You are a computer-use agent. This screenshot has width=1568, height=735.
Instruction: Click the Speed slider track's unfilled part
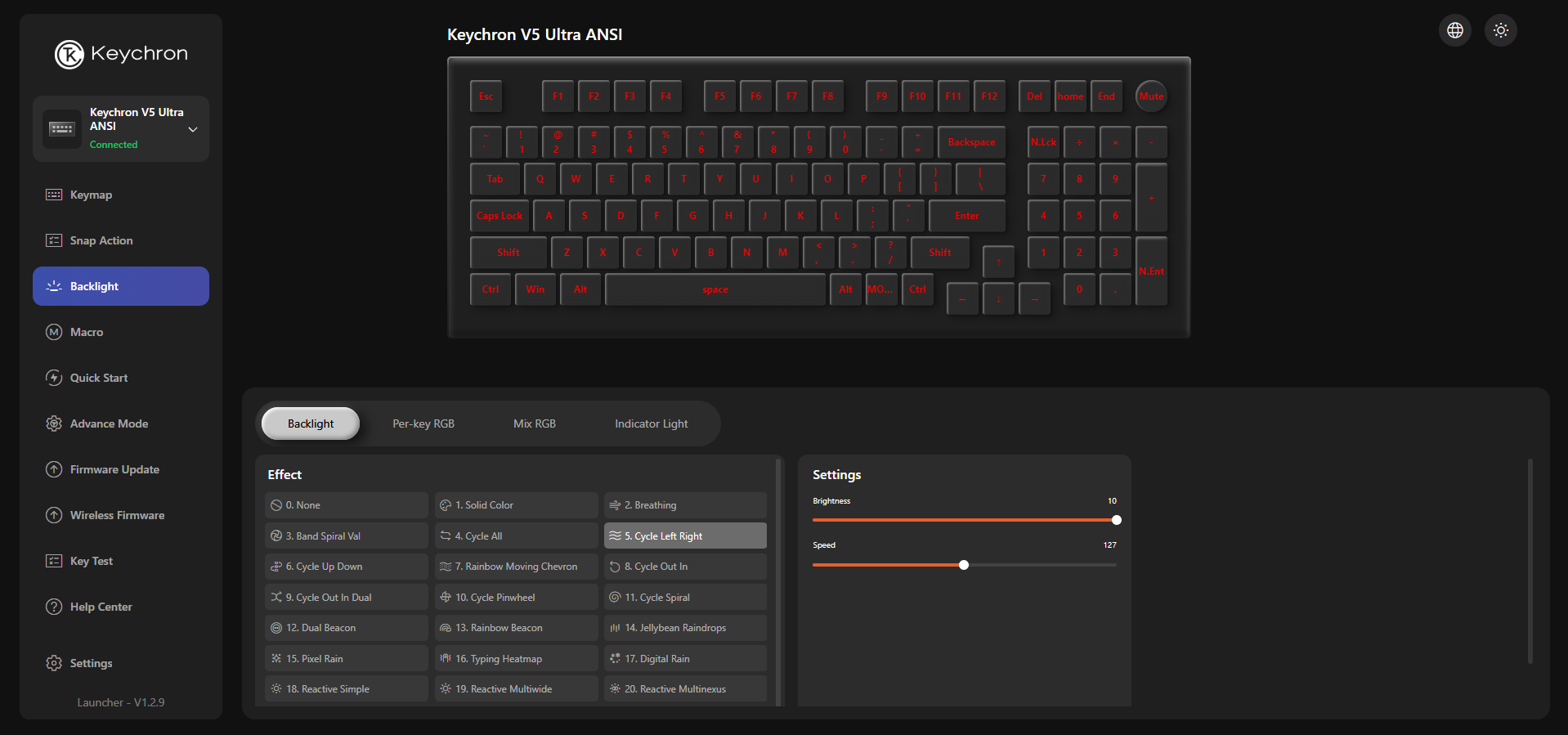pos(1042,565)
